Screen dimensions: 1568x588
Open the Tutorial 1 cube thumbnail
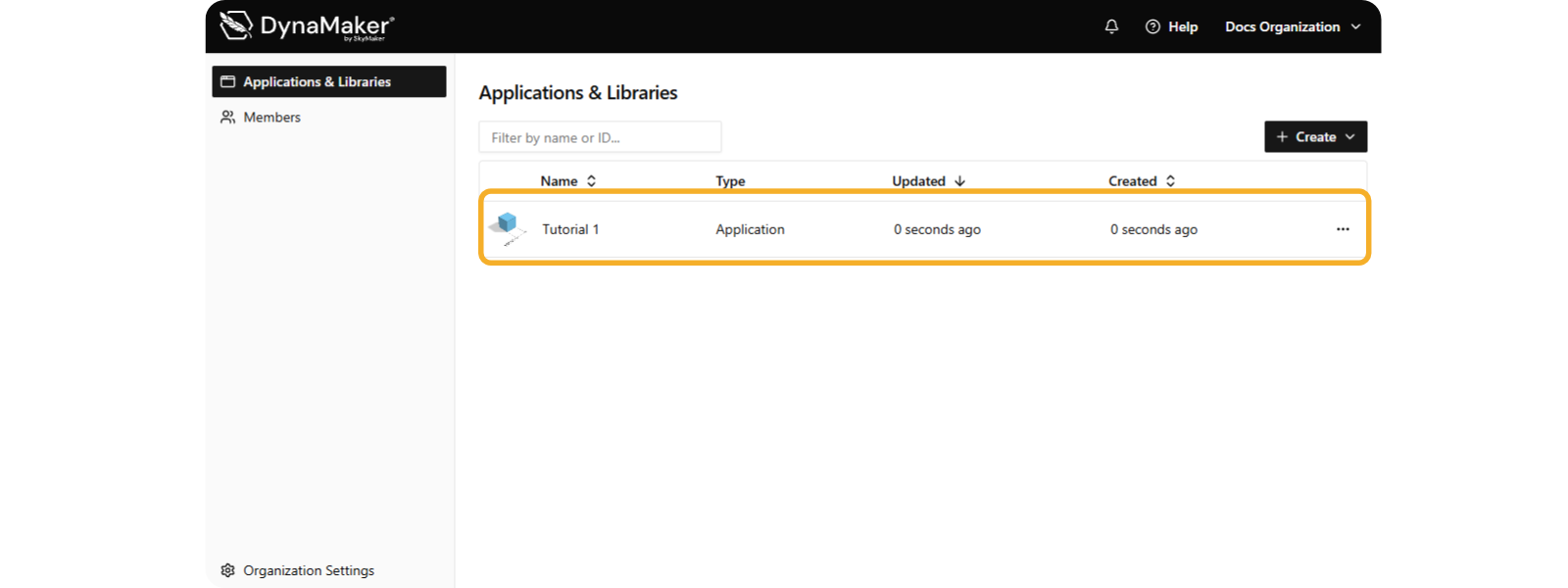click(508, 228)
